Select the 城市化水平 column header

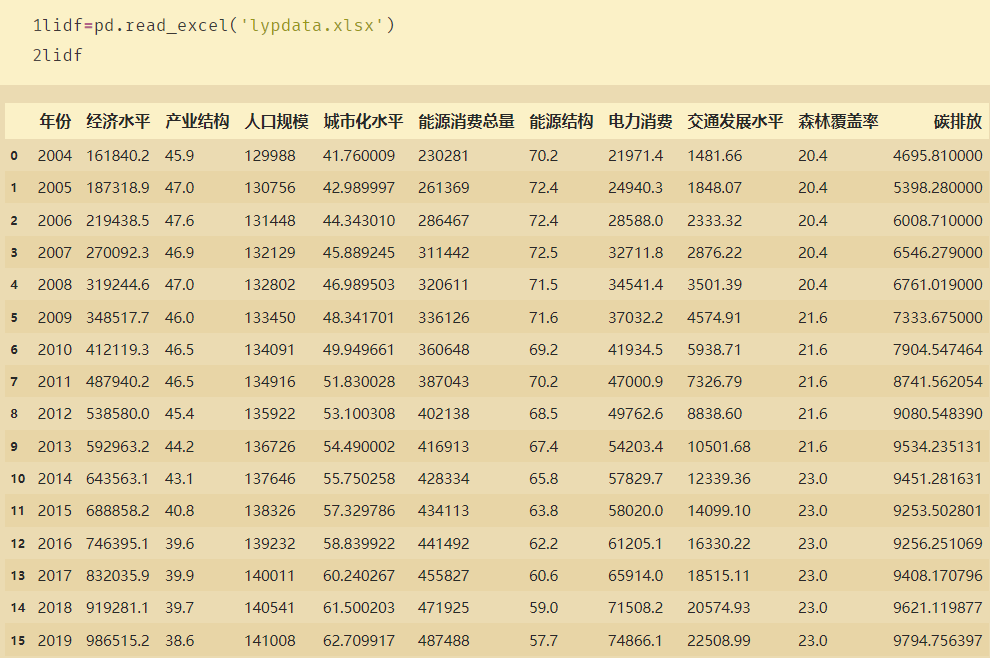(x=363, y=121)
